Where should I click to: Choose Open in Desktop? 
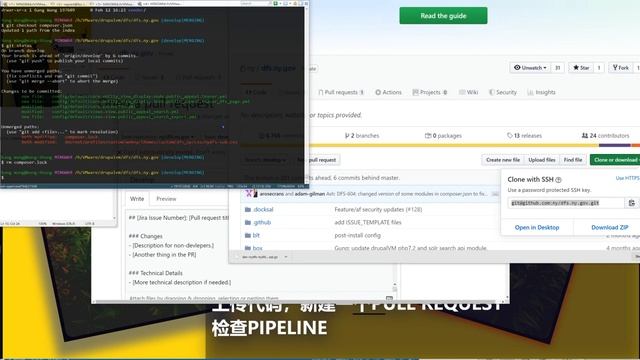tap(537, 227)
